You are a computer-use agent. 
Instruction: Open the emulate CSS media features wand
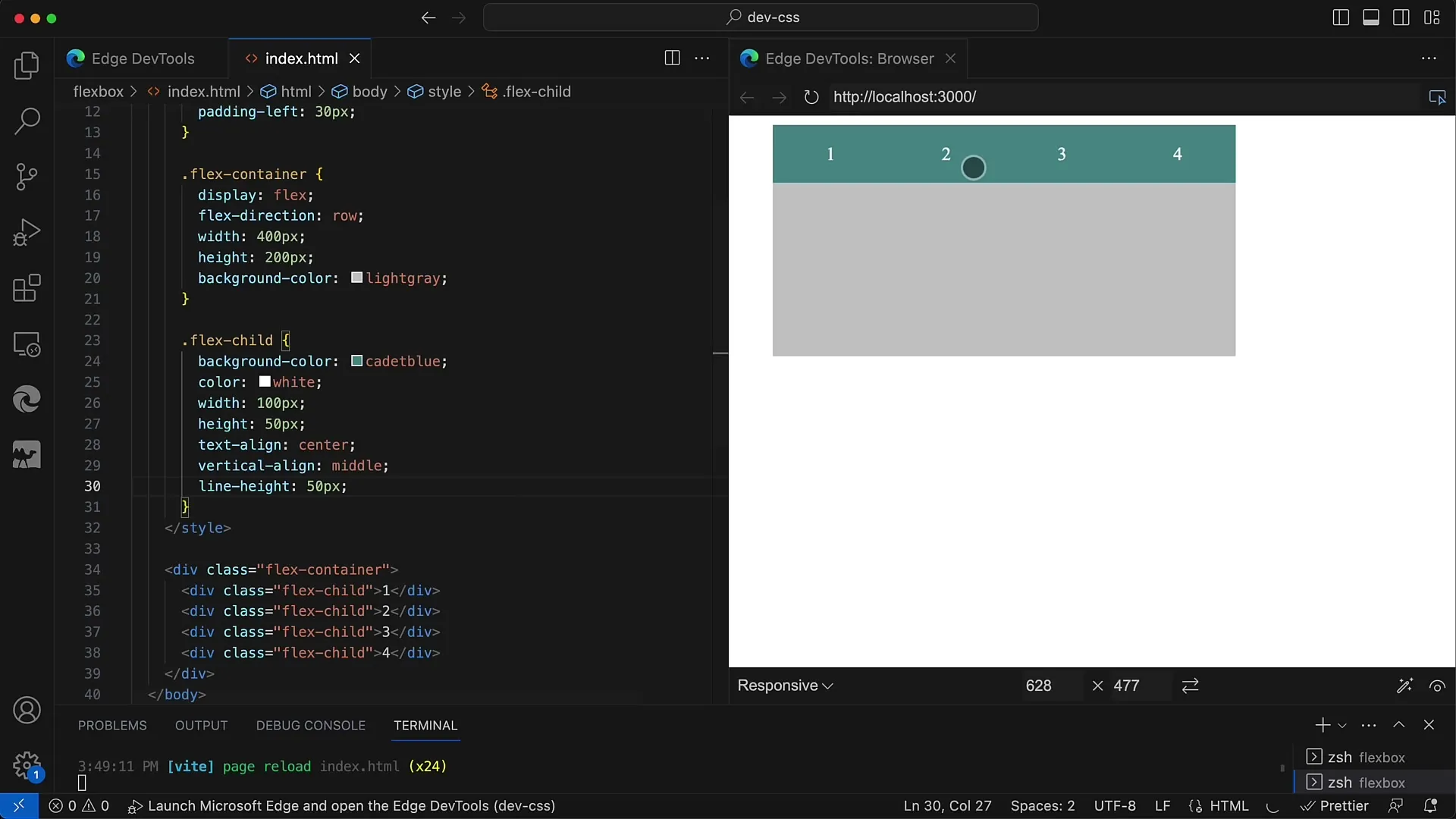pyautogui.click(x=1404, y=686)
